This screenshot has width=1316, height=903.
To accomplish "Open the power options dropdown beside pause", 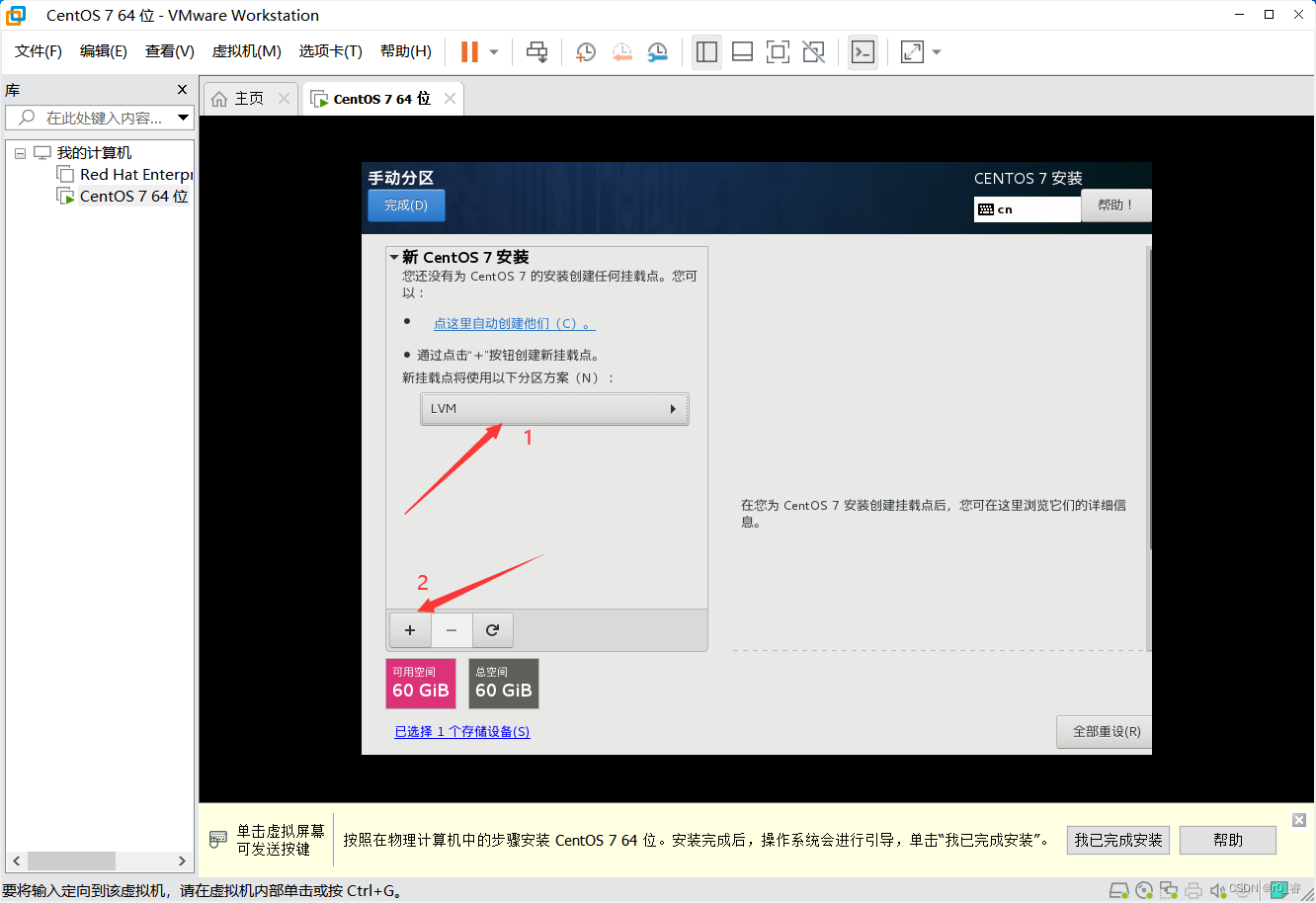I will tap(494, 52).
